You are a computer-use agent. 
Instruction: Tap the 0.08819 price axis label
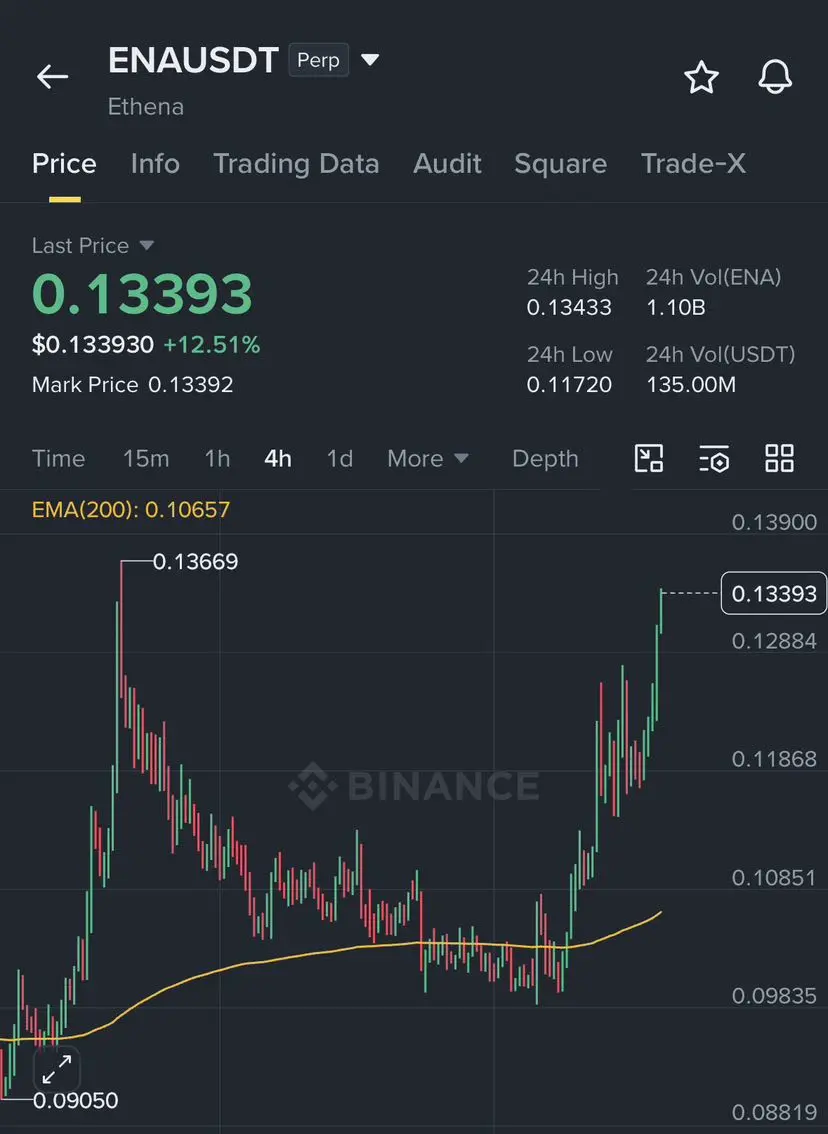click(x=774, y=1112)
